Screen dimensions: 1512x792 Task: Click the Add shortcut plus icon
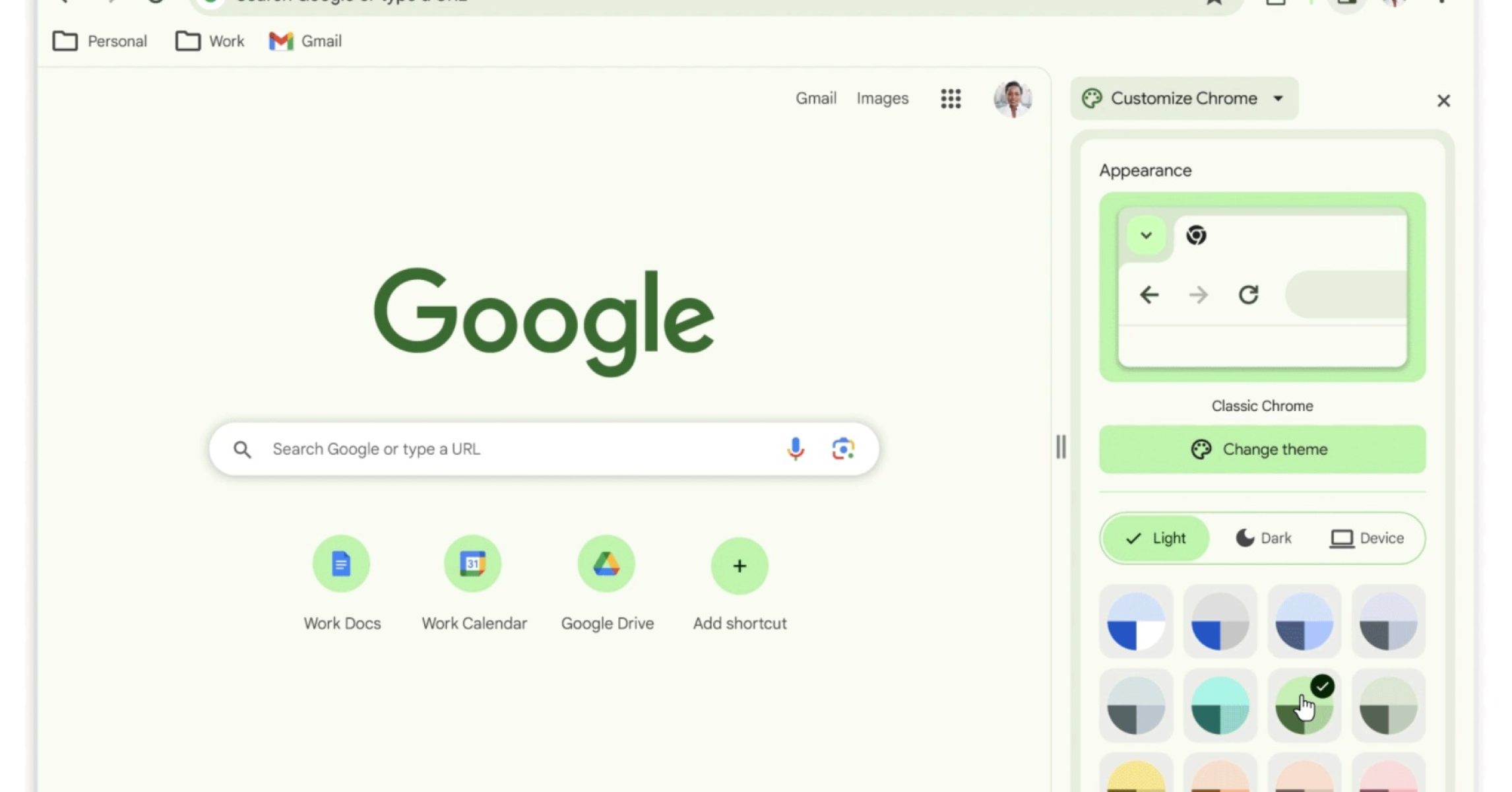740,566
